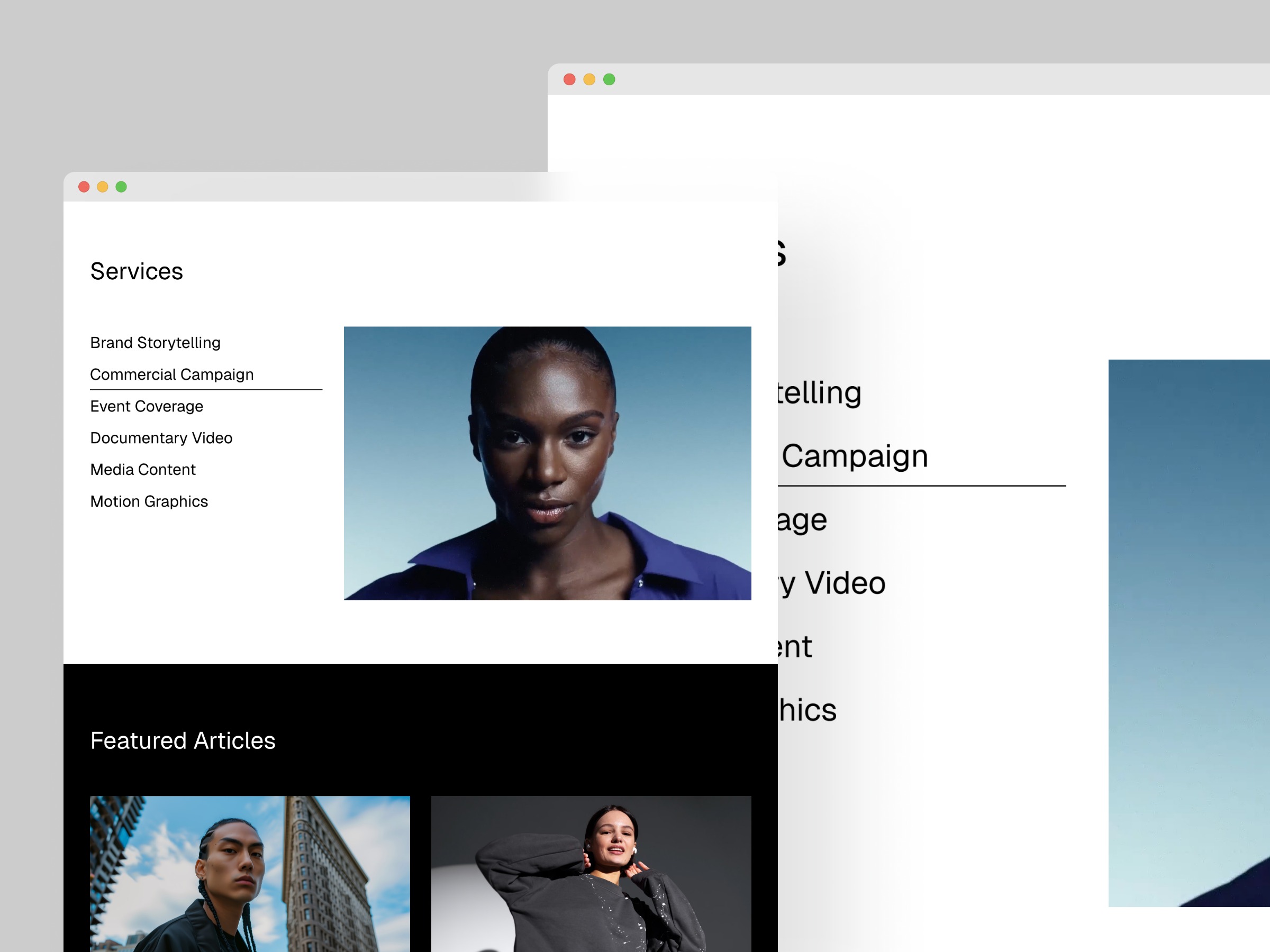The height and width of the screenshot is (952, 1270).
Task: Click the Event Coverage service link
Action: pyautogui.click(x=146, y=406)
